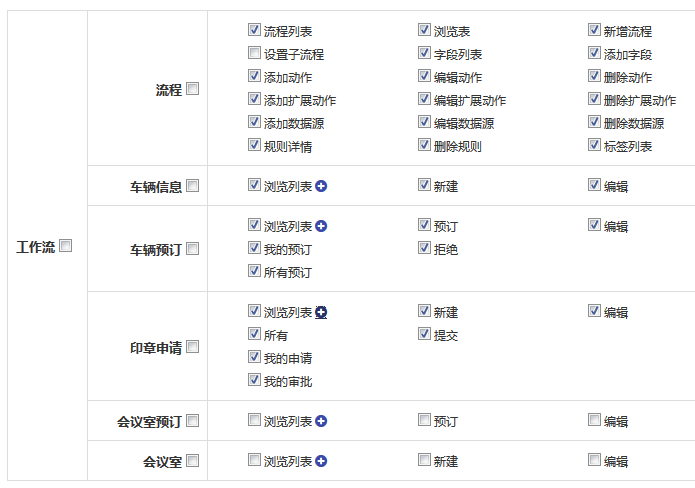Viewport: 695px width, 488px height.
Task: Uncheck the 新增流程 checkbox
Action: pos(594,30)
